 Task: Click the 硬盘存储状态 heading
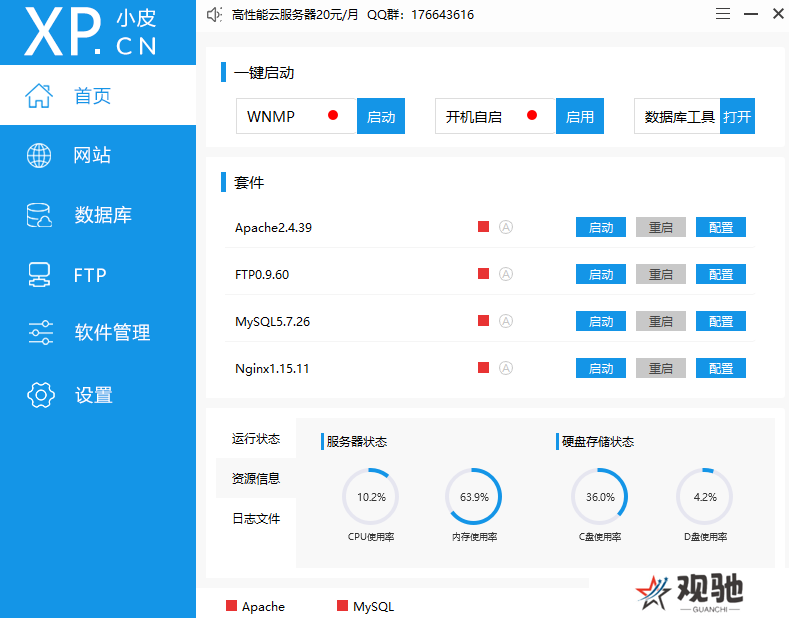pos(598,441)
